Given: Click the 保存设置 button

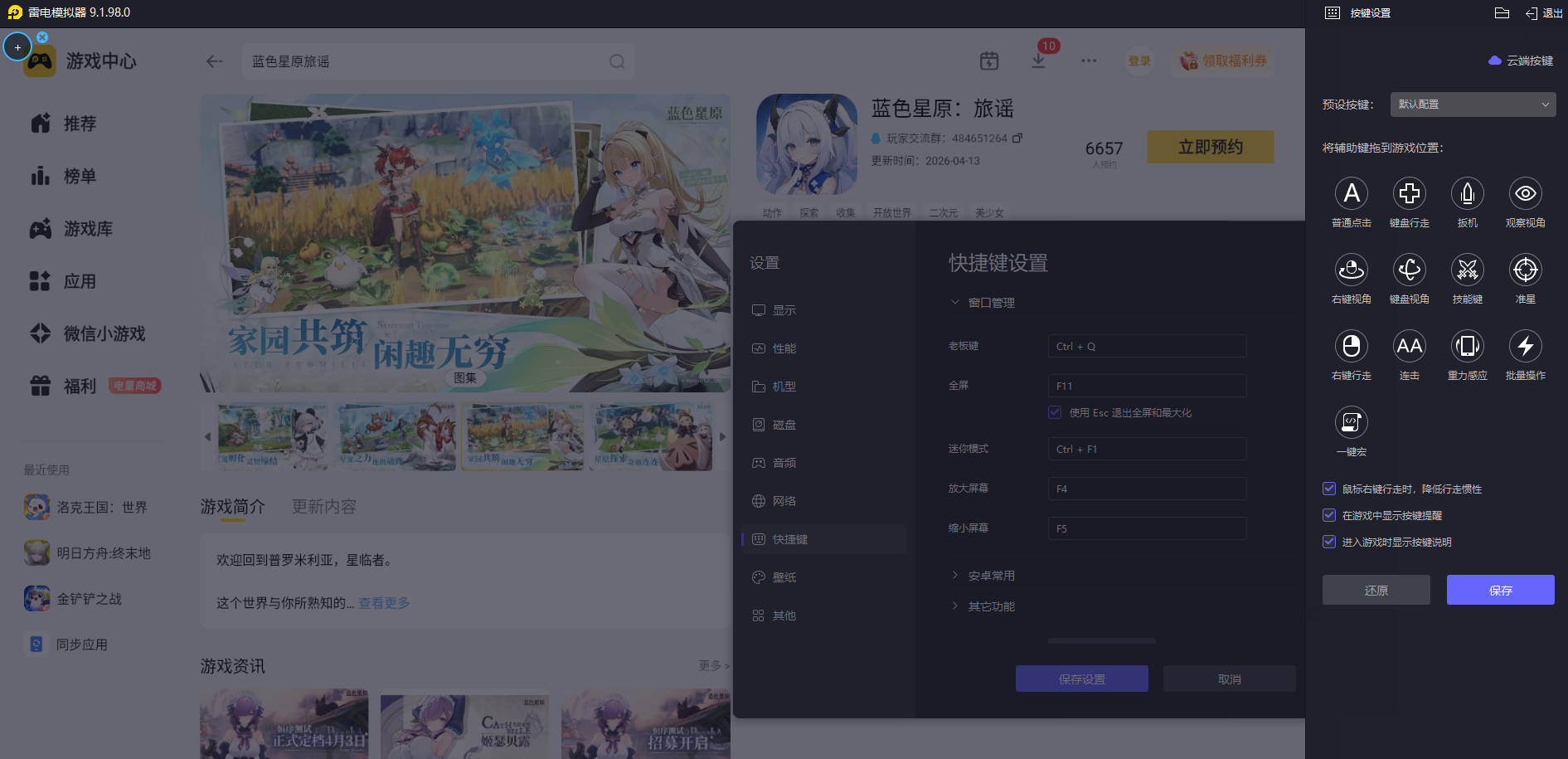Looking at the screenshot, I should pos(1082,679).
